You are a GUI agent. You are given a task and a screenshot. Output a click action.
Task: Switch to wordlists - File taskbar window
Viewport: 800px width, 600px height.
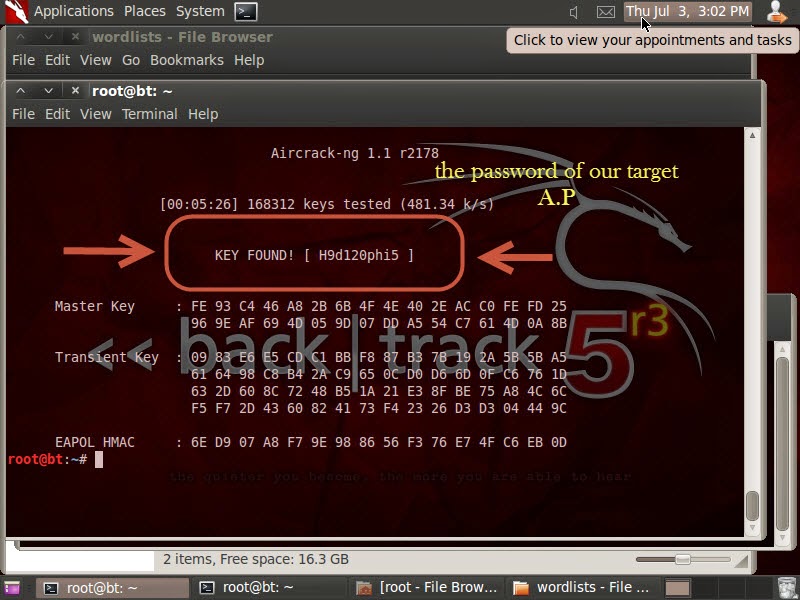pos(583,588)
